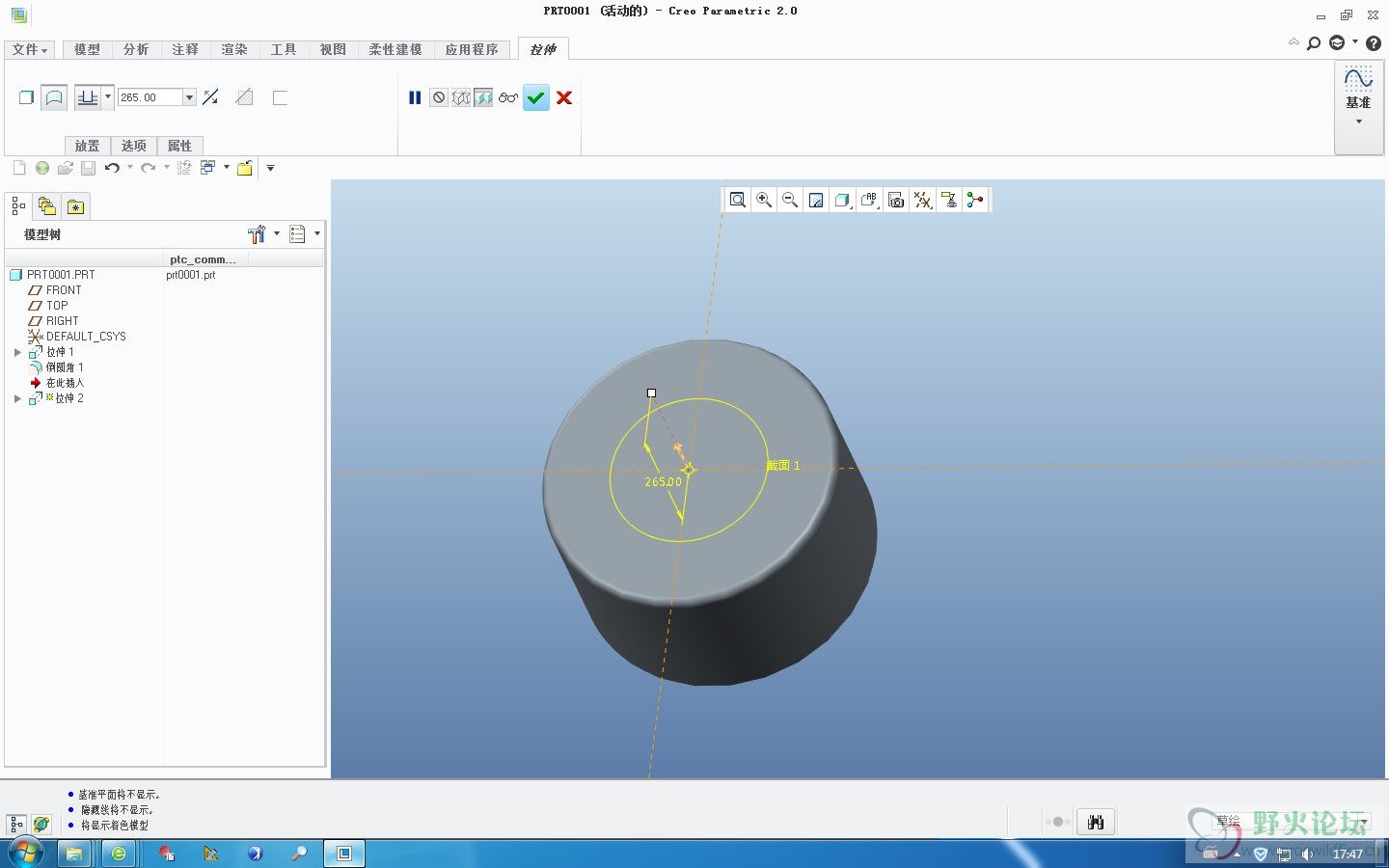Toggle attached preview mode icon
Screen dimensions: 1389x868
pyautogui.click(x=483, y=97)
